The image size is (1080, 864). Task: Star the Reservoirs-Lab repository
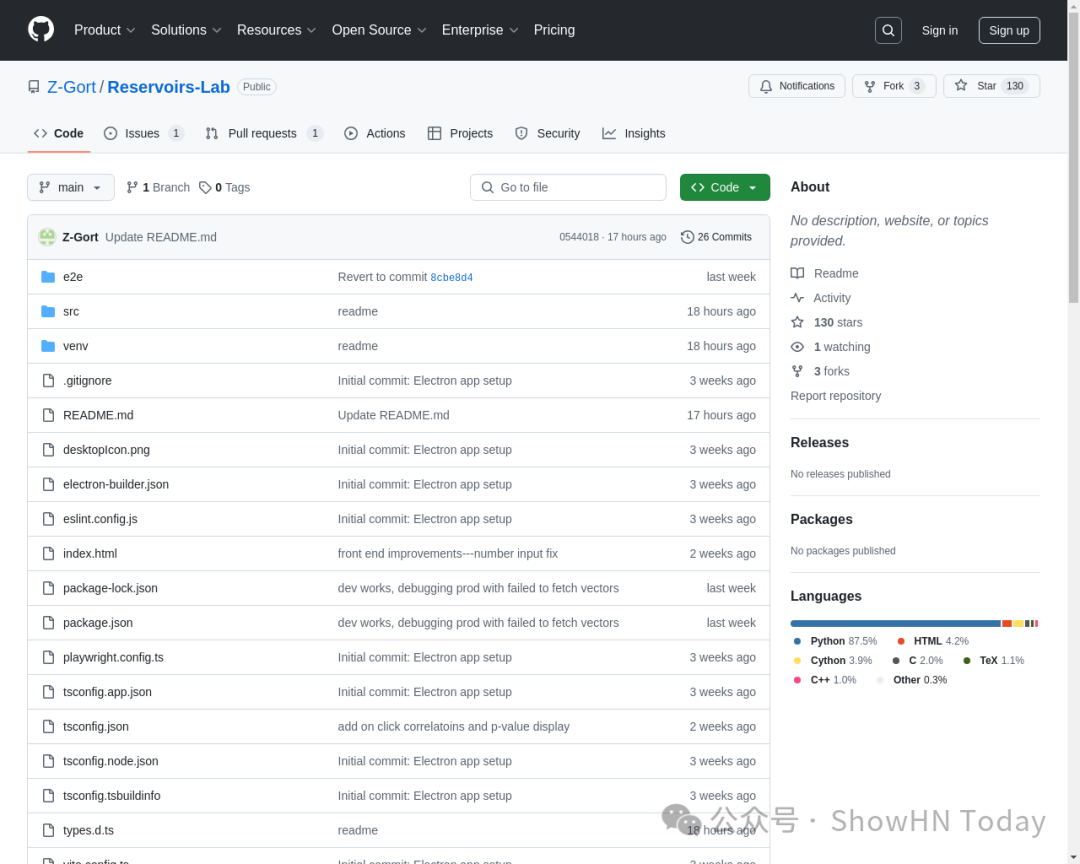991,86
